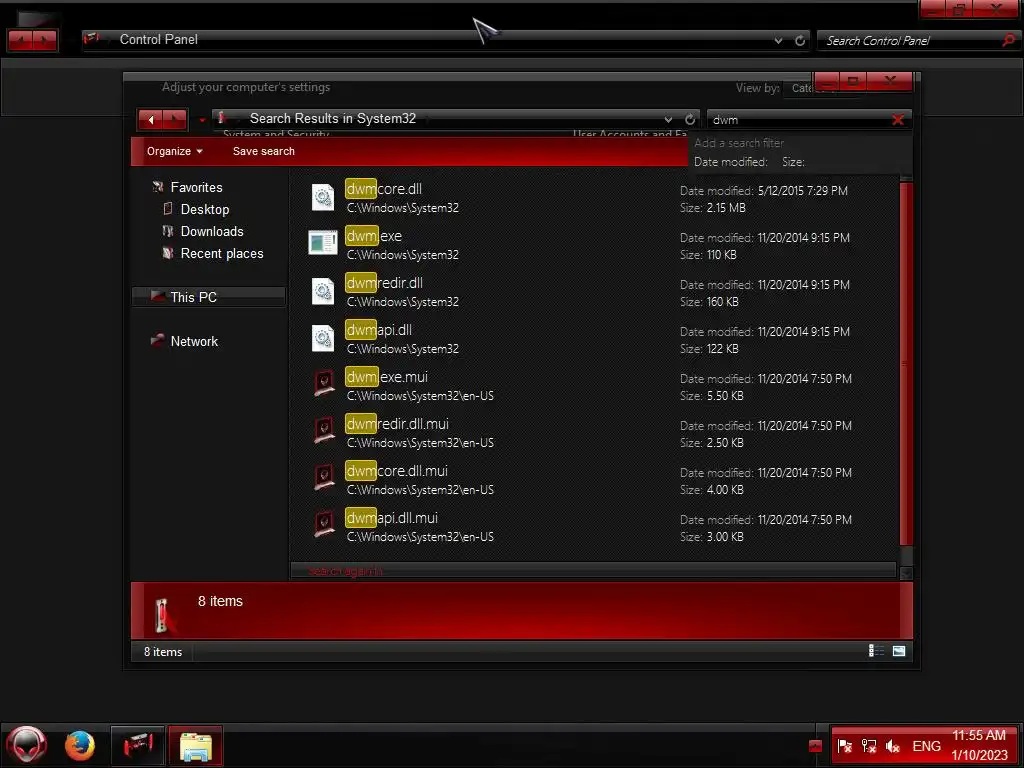Screen dimensions: 1024x768
Task: Add a Size search filter
Action: (793, 162)
